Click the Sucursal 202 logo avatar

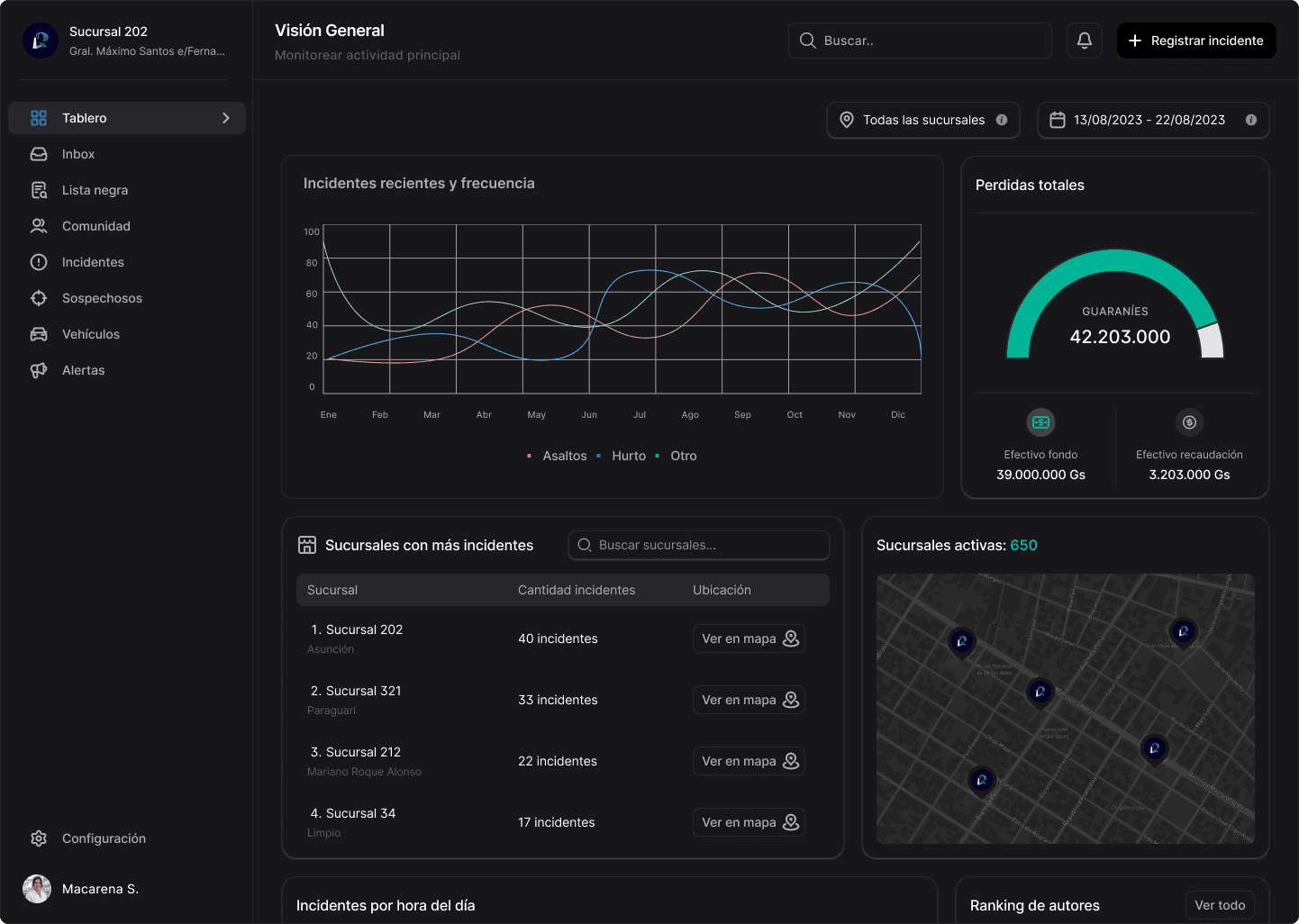click(x=41, y=41)
